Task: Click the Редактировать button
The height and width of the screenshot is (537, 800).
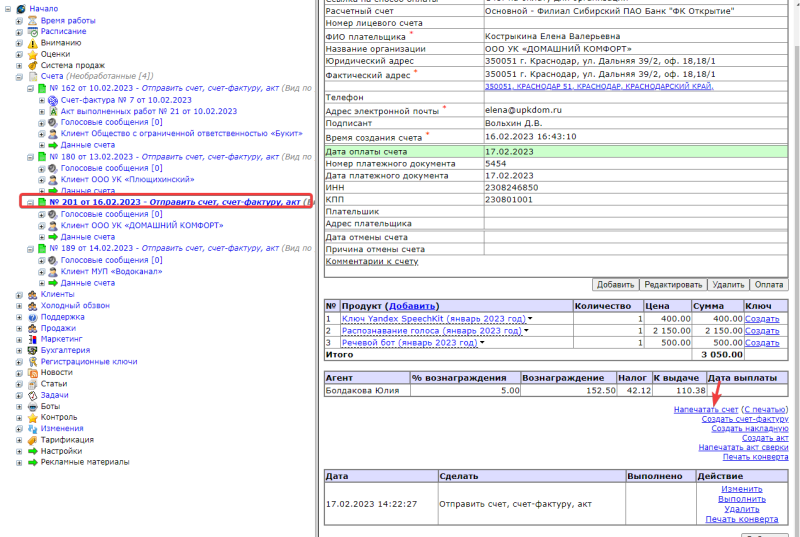Action: click(x=673, y=285)
